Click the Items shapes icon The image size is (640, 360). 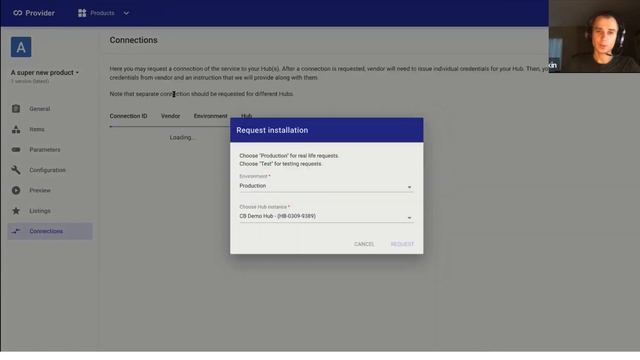coord(16,129)
